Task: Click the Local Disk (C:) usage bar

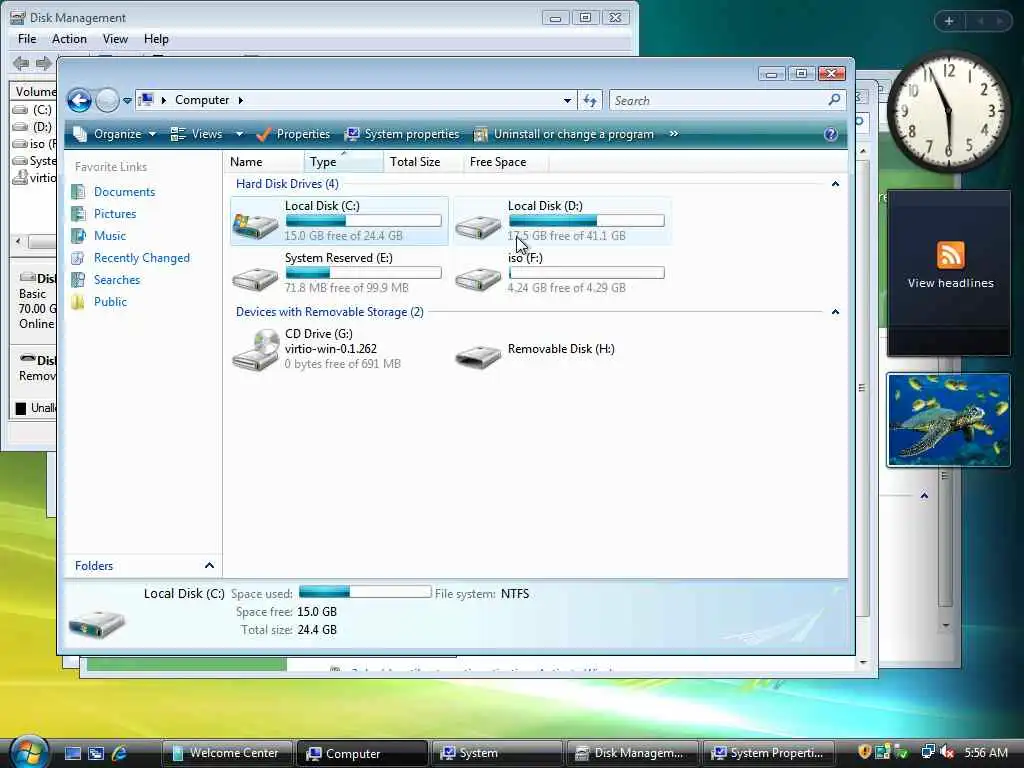Action: pos(364,221)
